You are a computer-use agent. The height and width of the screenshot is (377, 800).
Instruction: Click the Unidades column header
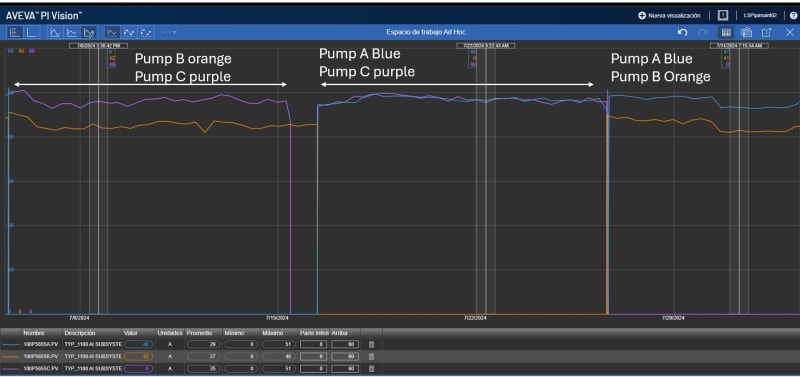tap(169, 333)
